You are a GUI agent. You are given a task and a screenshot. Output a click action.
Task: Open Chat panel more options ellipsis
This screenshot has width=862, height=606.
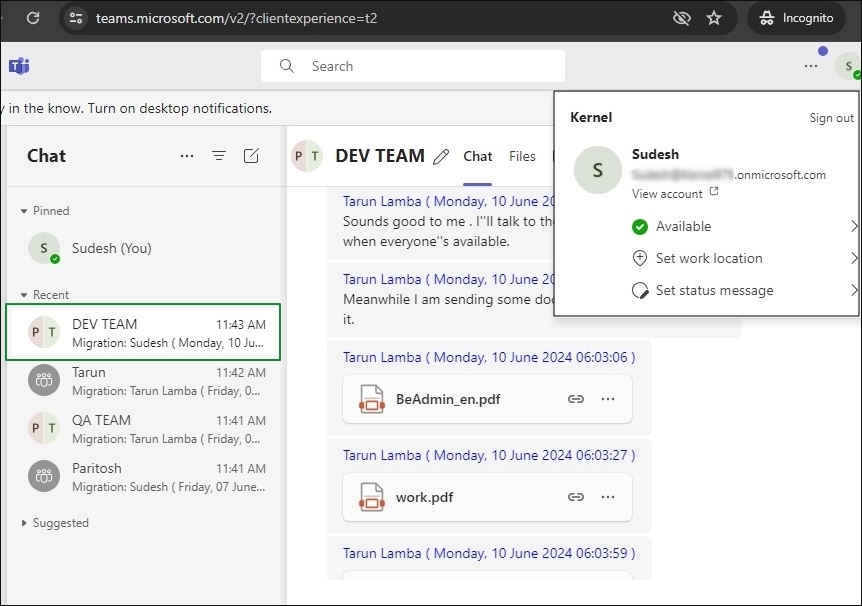click(x=186, y=156)
